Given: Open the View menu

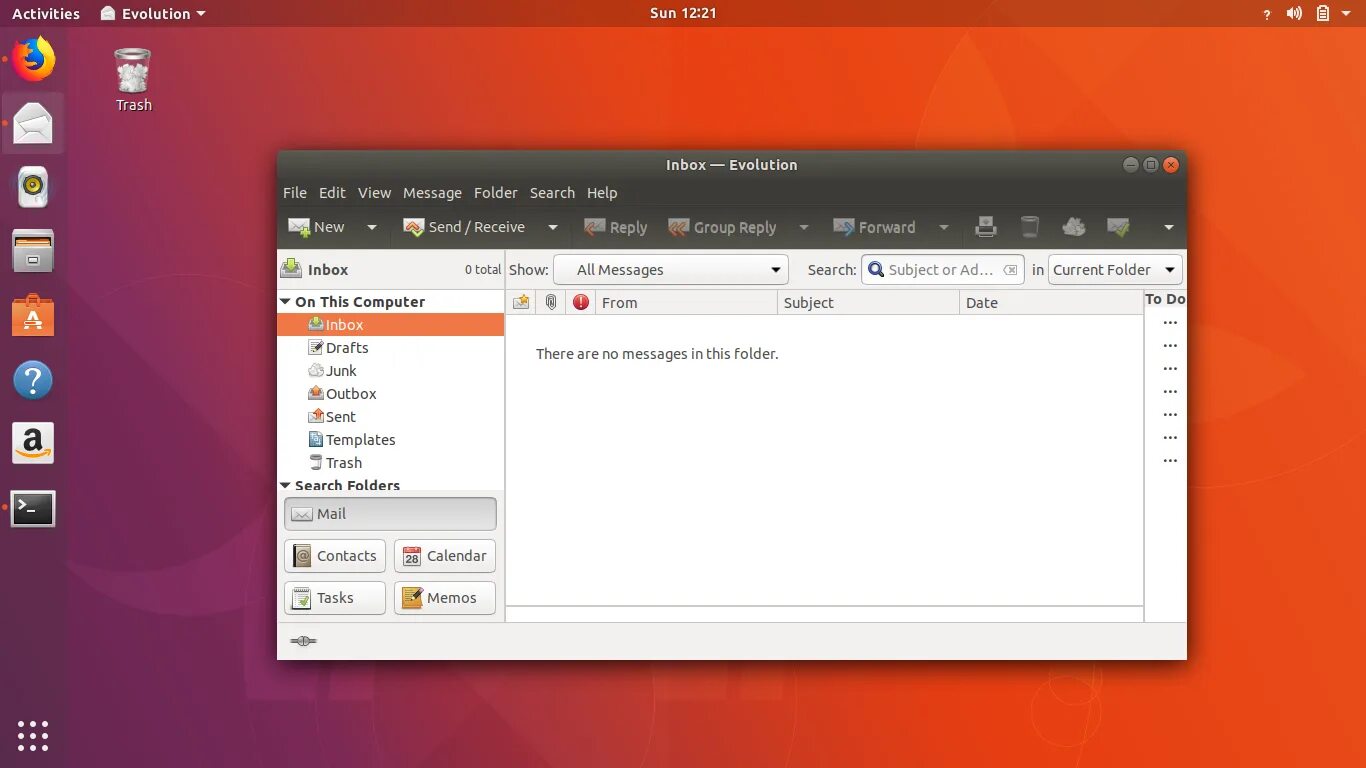Looking at the screenshot, I should [x=374, y=193].
